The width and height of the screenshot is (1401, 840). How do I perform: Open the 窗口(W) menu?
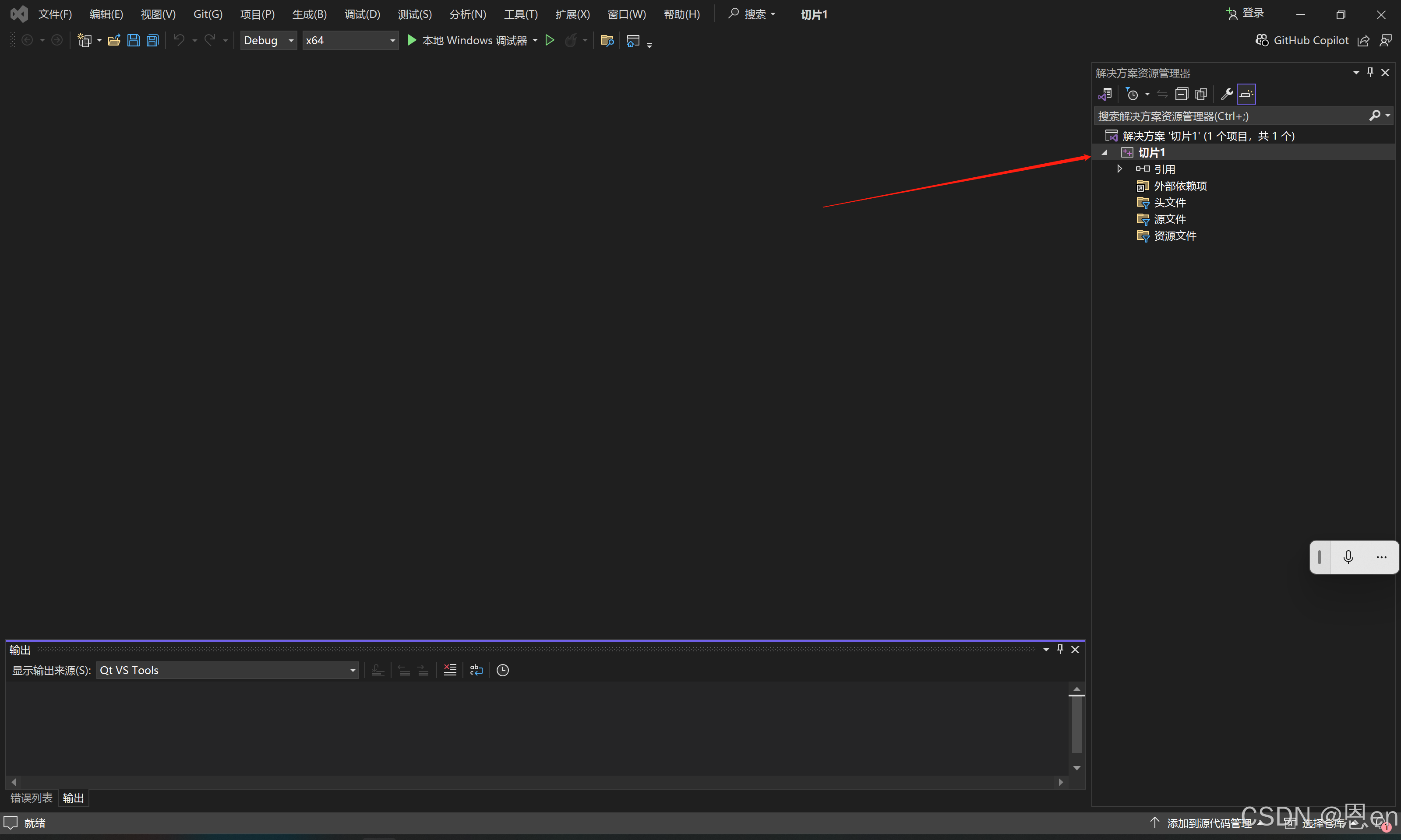[x=626, y=14]
